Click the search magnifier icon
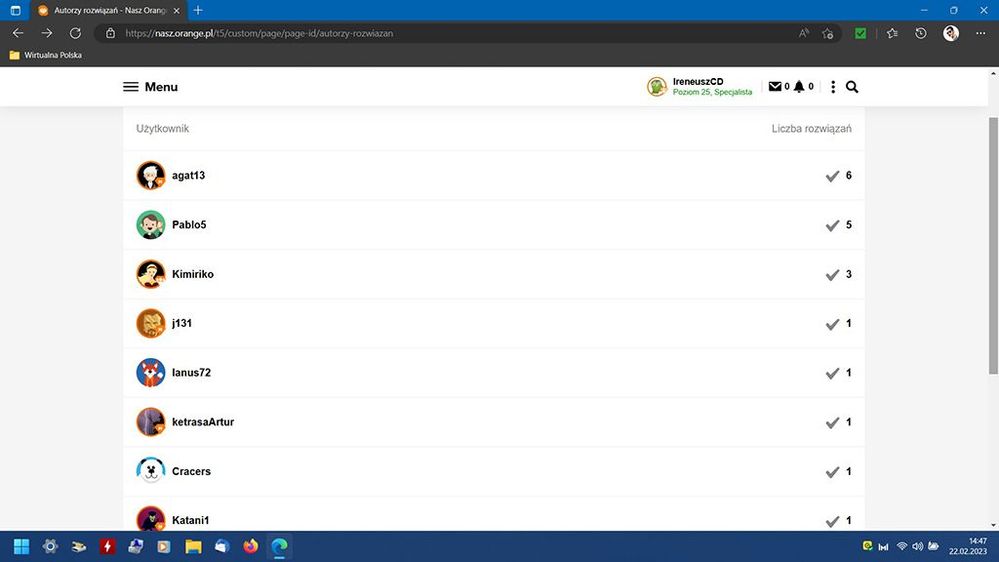The height and width of the screenshot is (562, 999). [852, 87]
